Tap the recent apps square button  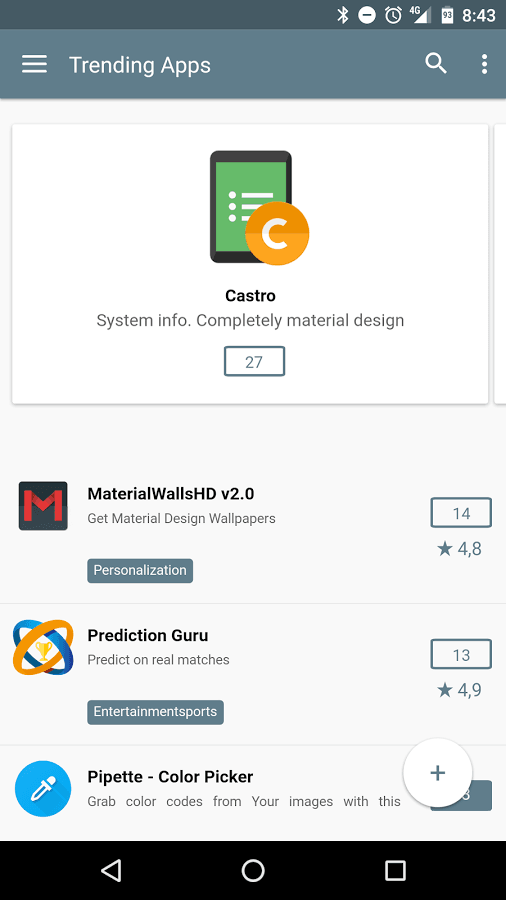[395, 870]
